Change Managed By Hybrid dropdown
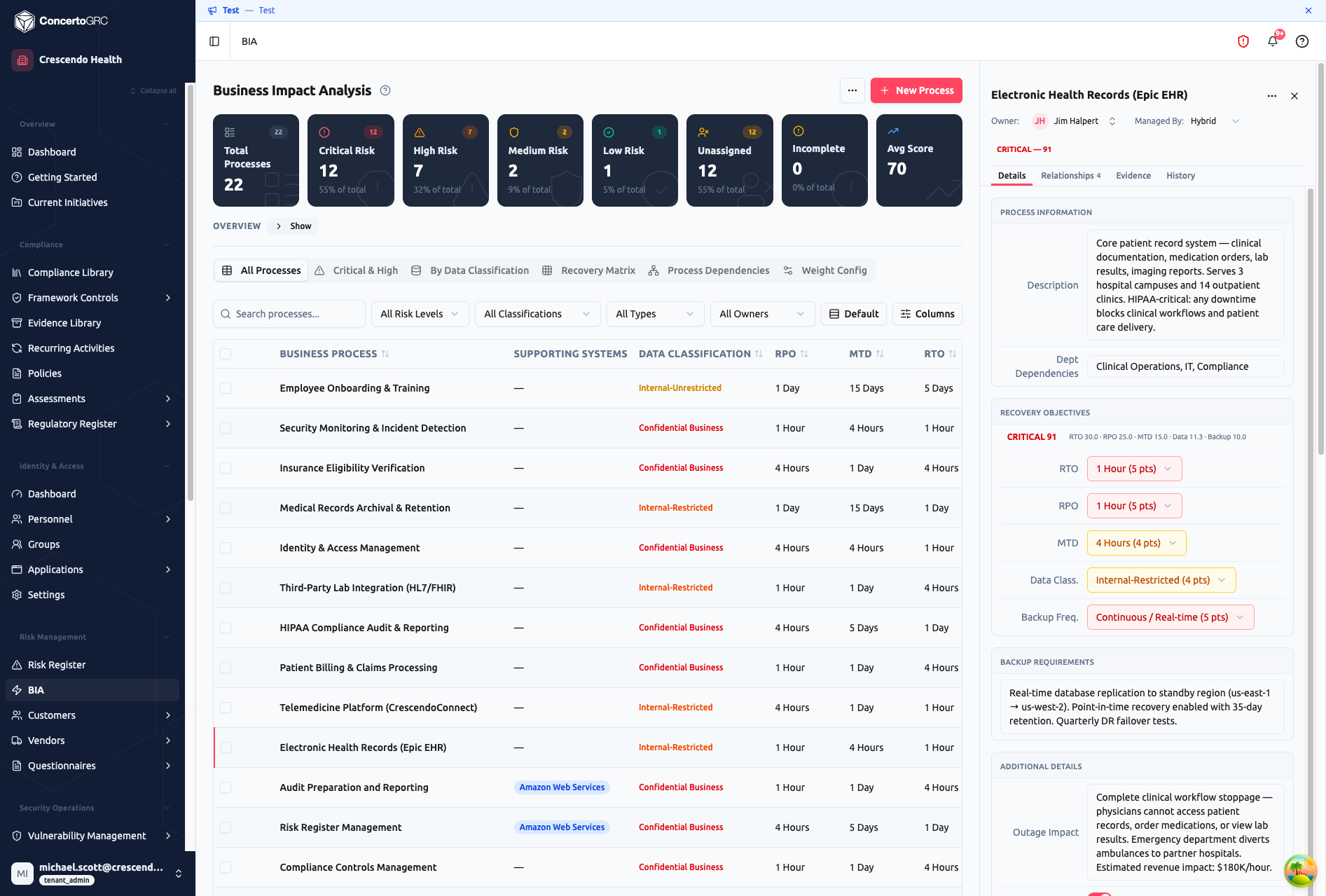Screen dimensions: 1326x896 (x=1215, y=121)
